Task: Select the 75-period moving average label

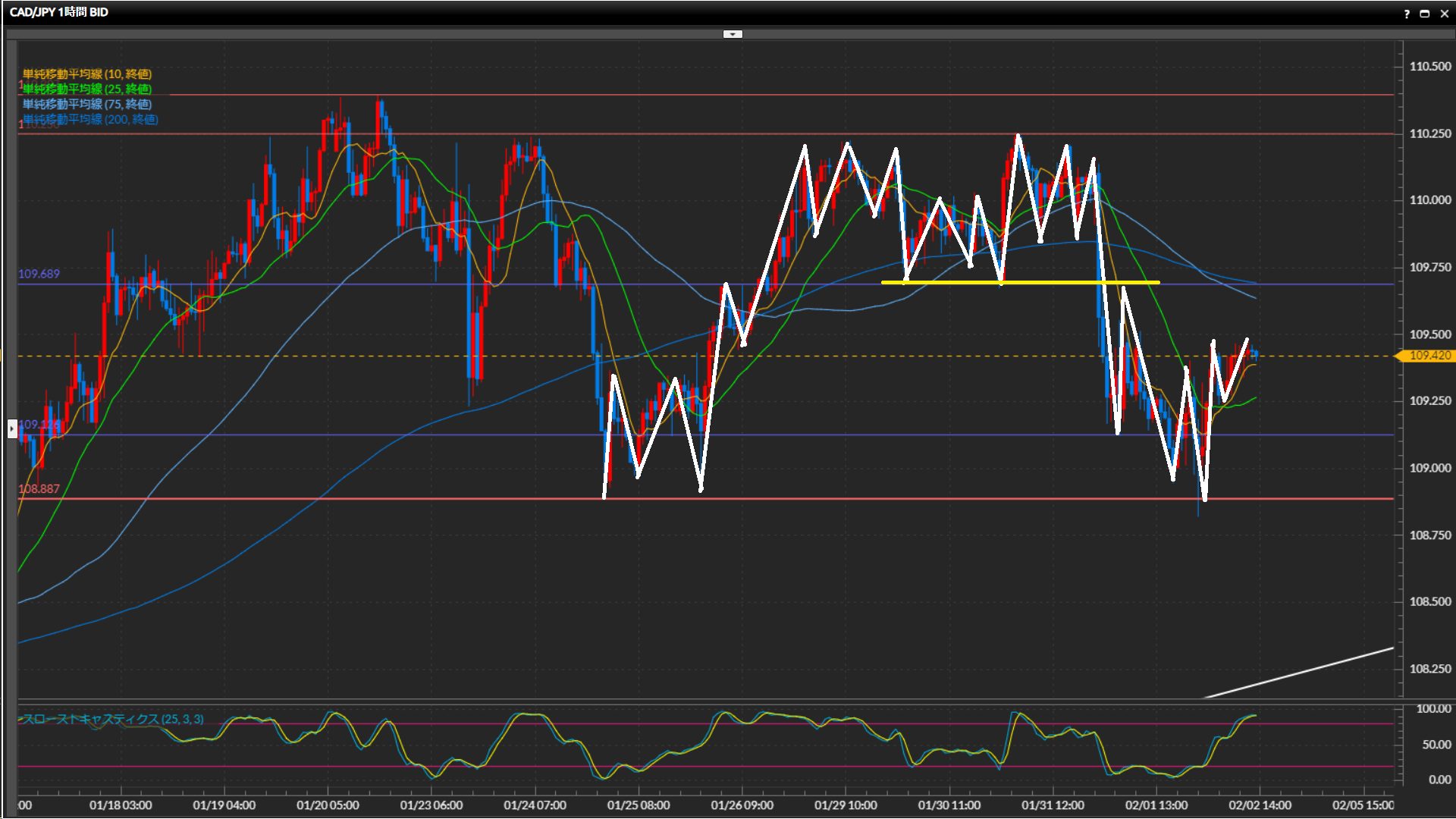Action: click(x=87, y=104)
